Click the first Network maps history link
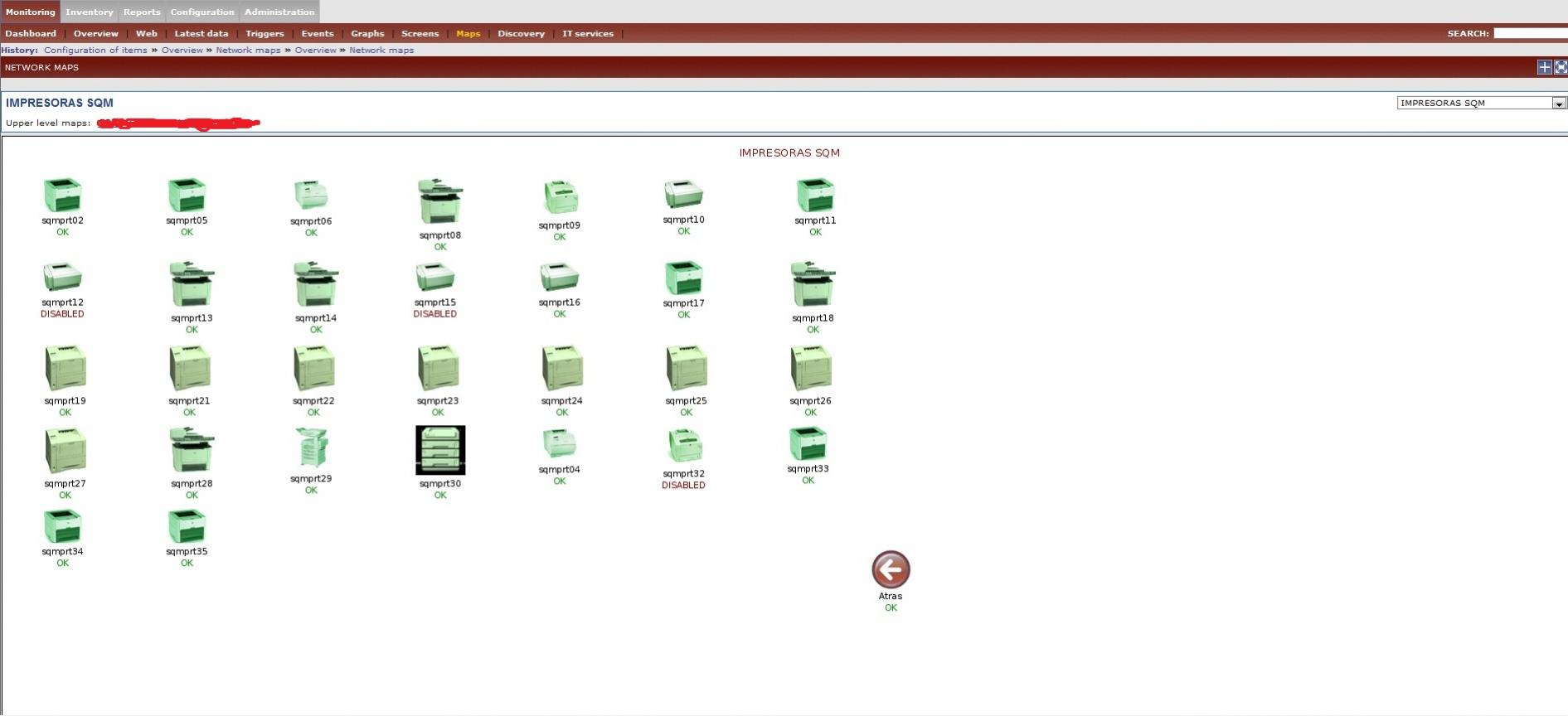 pyautogui.click(x=249, y=50)
